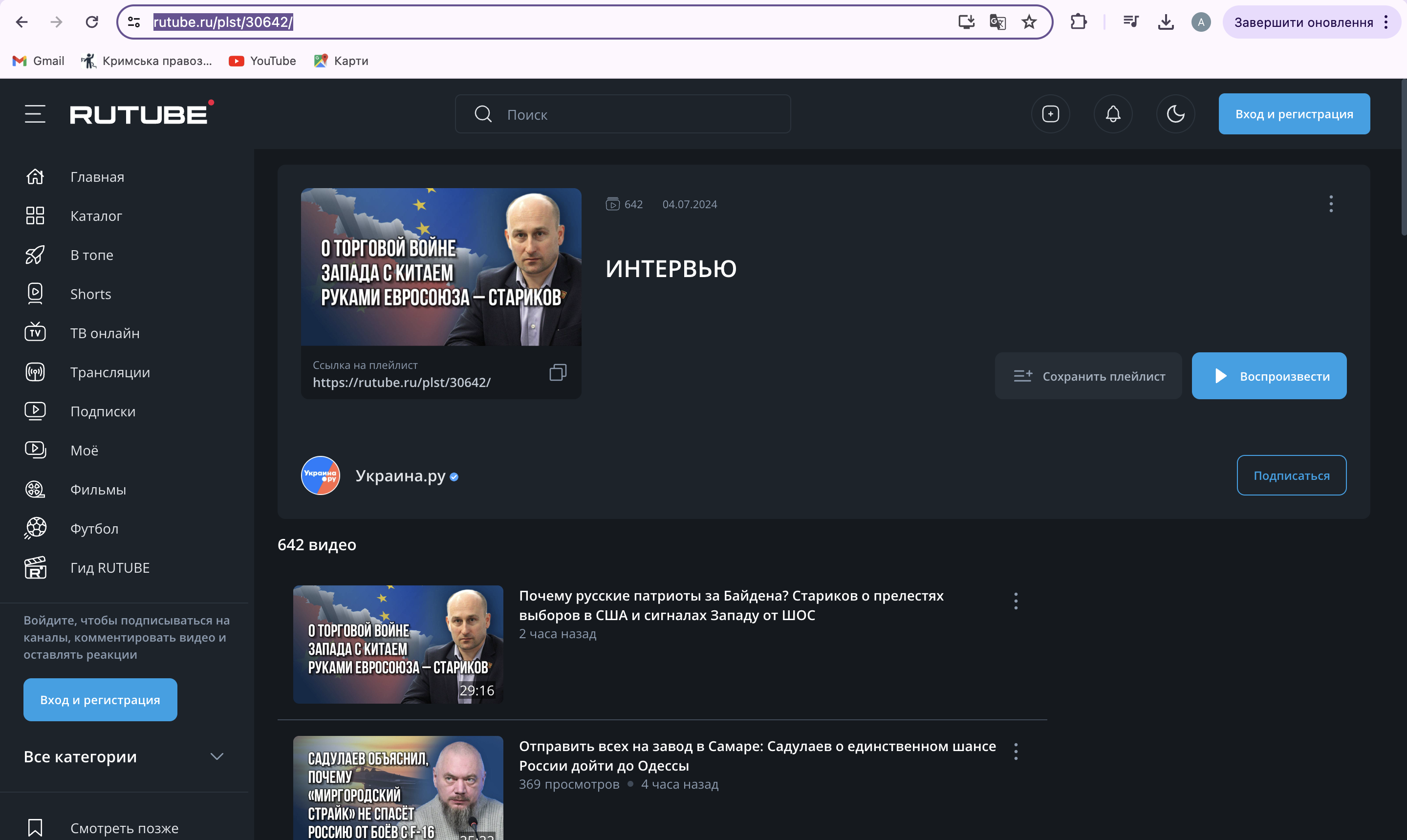Click Подписаться button
1407x840 pixels.
point(1292,475)
